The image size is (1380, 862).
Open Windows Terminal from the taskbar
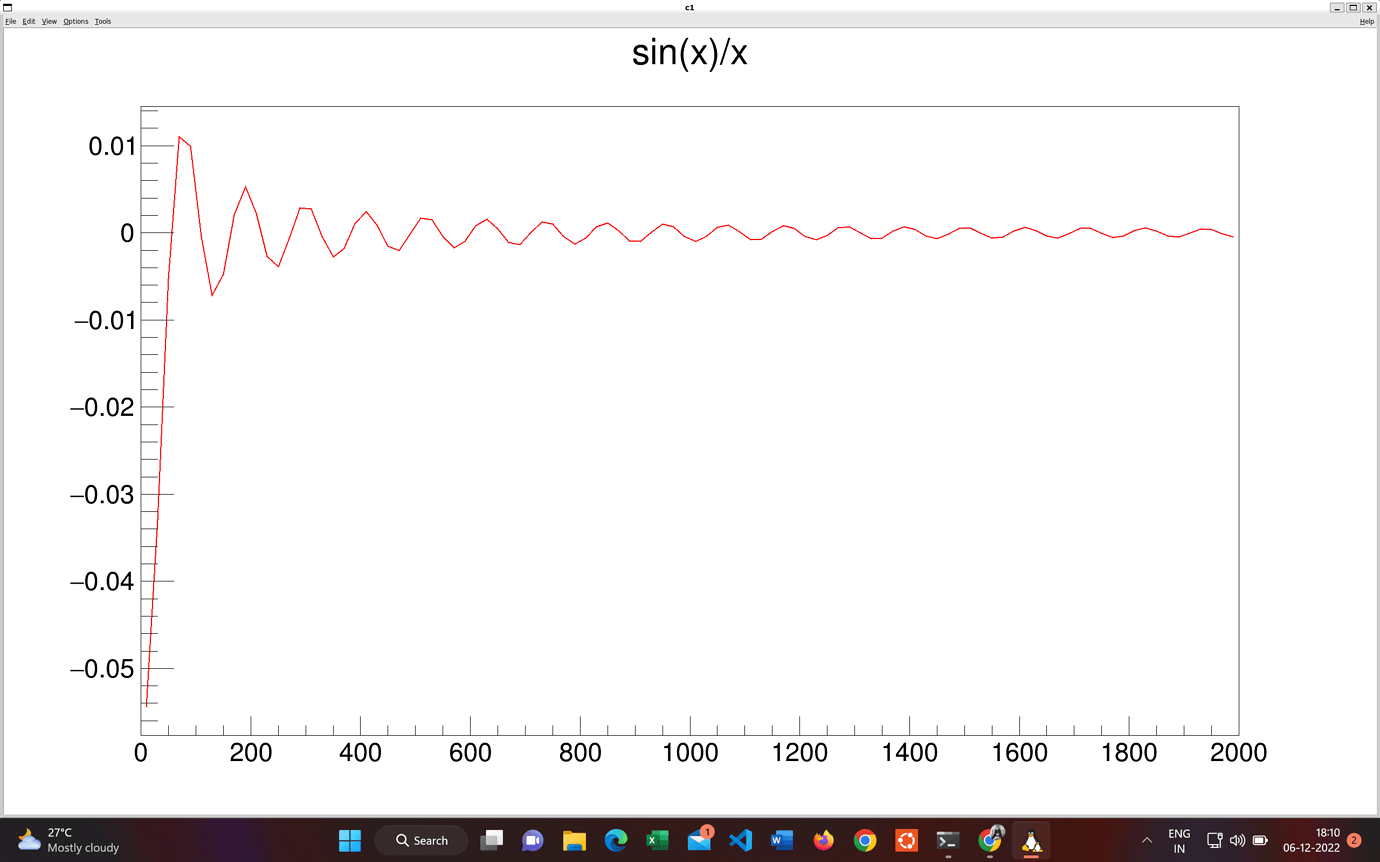click(947, 840)
